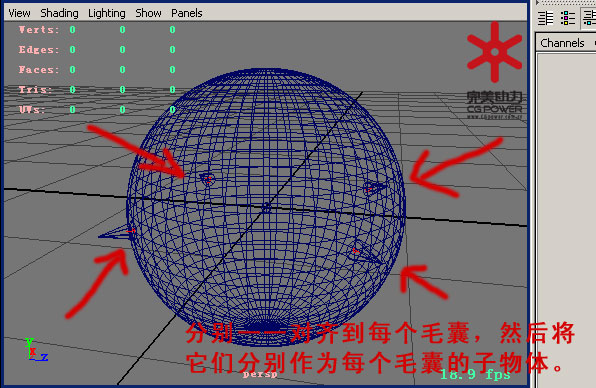This screenshot has height=388, width=596.
Task: Click the XYZ view axis indicator
Action: pos(35,350)
